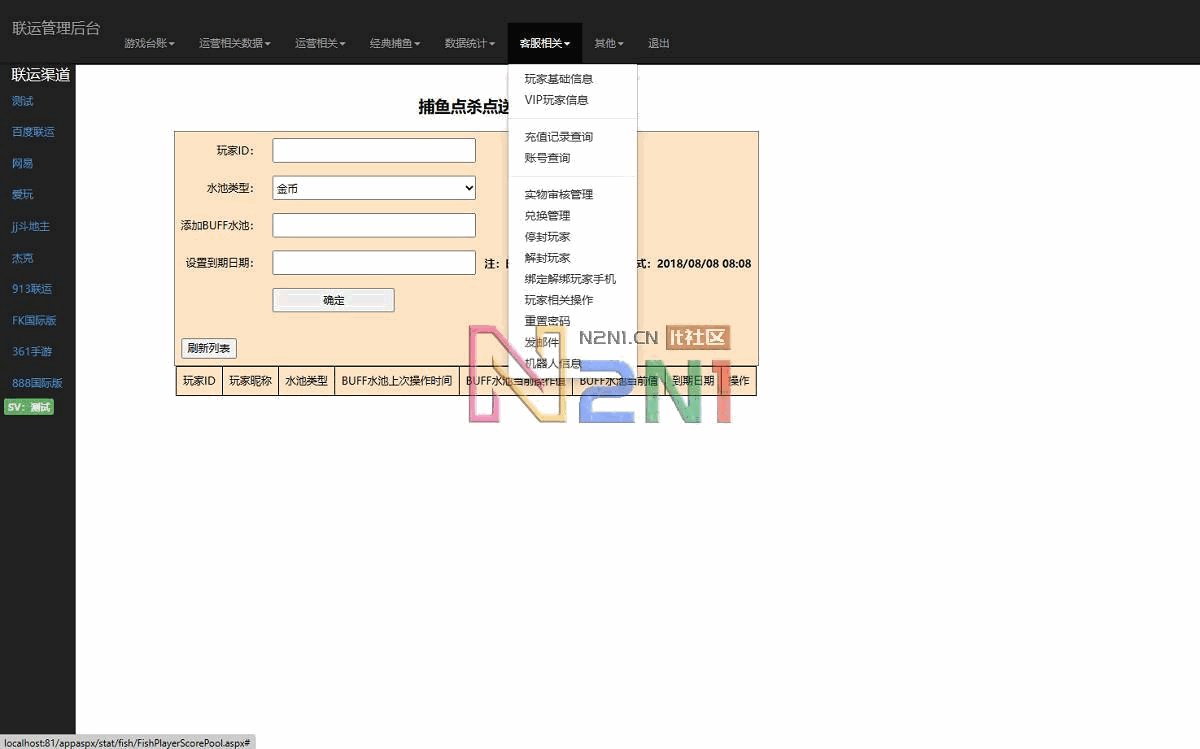Select 玩家基础信息 from the open menu
The image size is (1200, 749).
click(x=557, y=78)
